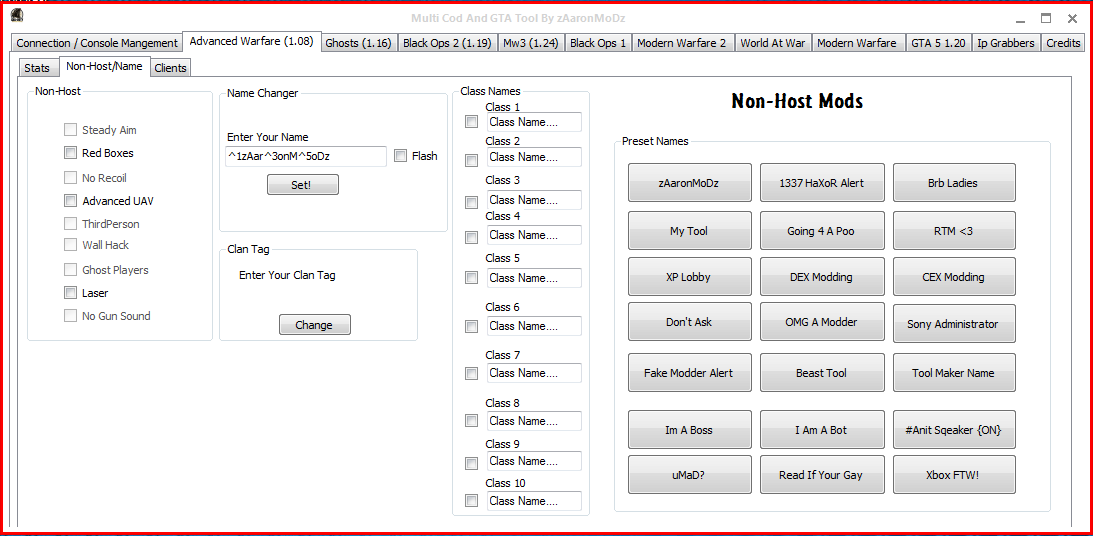1093x536 pixels.
Task: View the Credits tab
Action: pos(1063,43)
